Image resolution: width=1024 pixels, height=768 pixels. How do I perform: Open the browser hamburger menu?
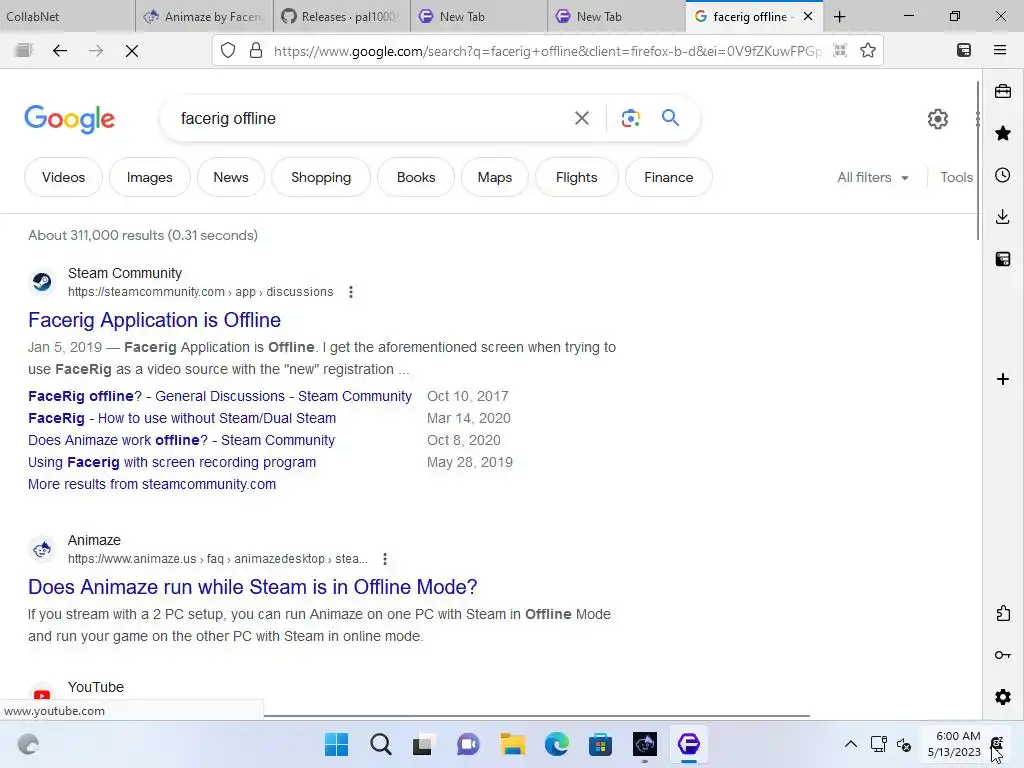coord(999,50)
